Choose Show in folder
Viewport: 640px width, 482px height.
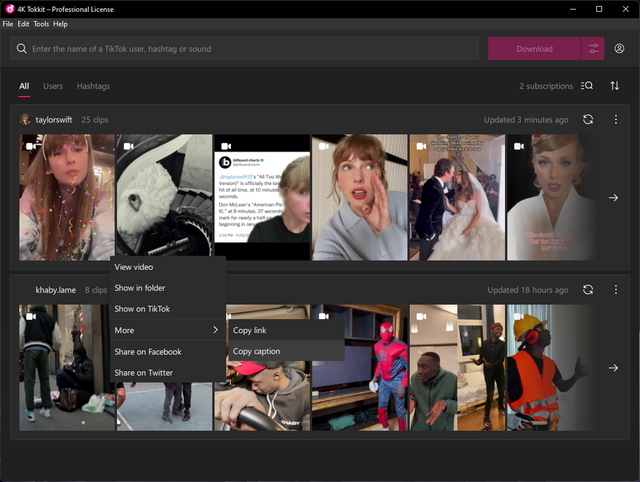[x=168, y=288]
